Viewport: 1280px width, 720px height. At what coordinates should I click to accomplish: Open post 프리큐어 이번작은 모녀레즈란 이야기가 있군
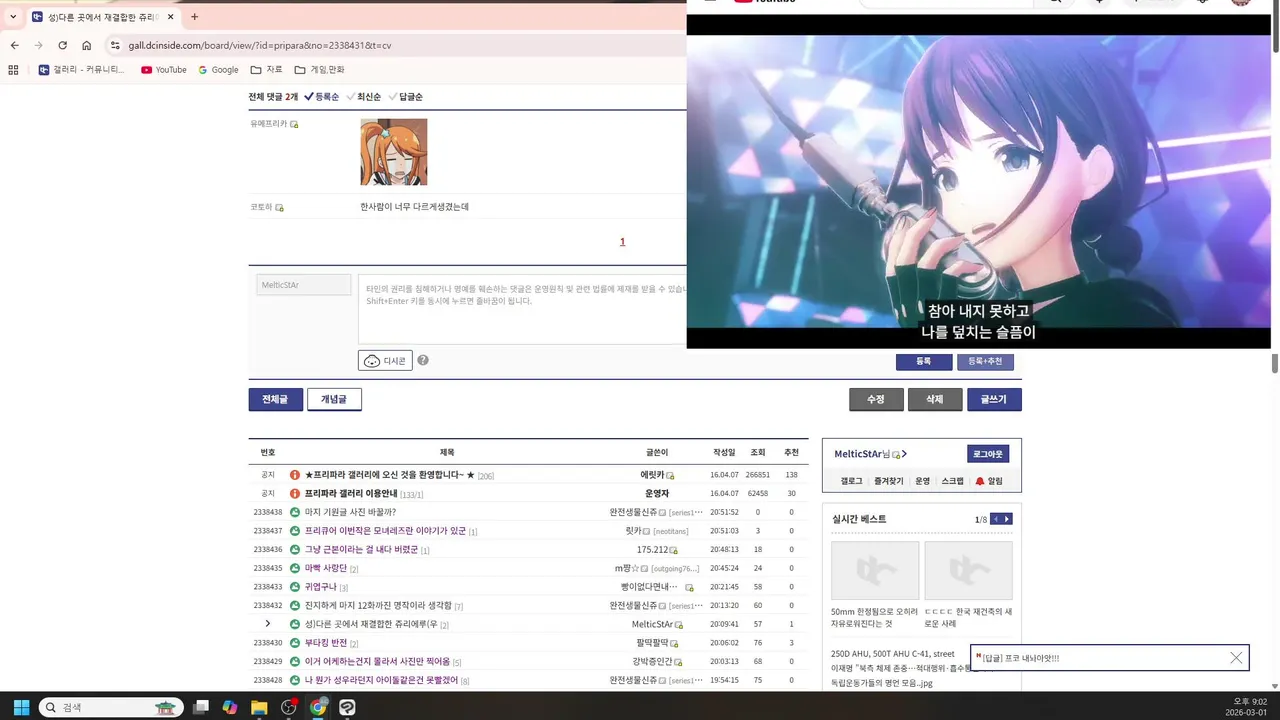tap(385, 531)
